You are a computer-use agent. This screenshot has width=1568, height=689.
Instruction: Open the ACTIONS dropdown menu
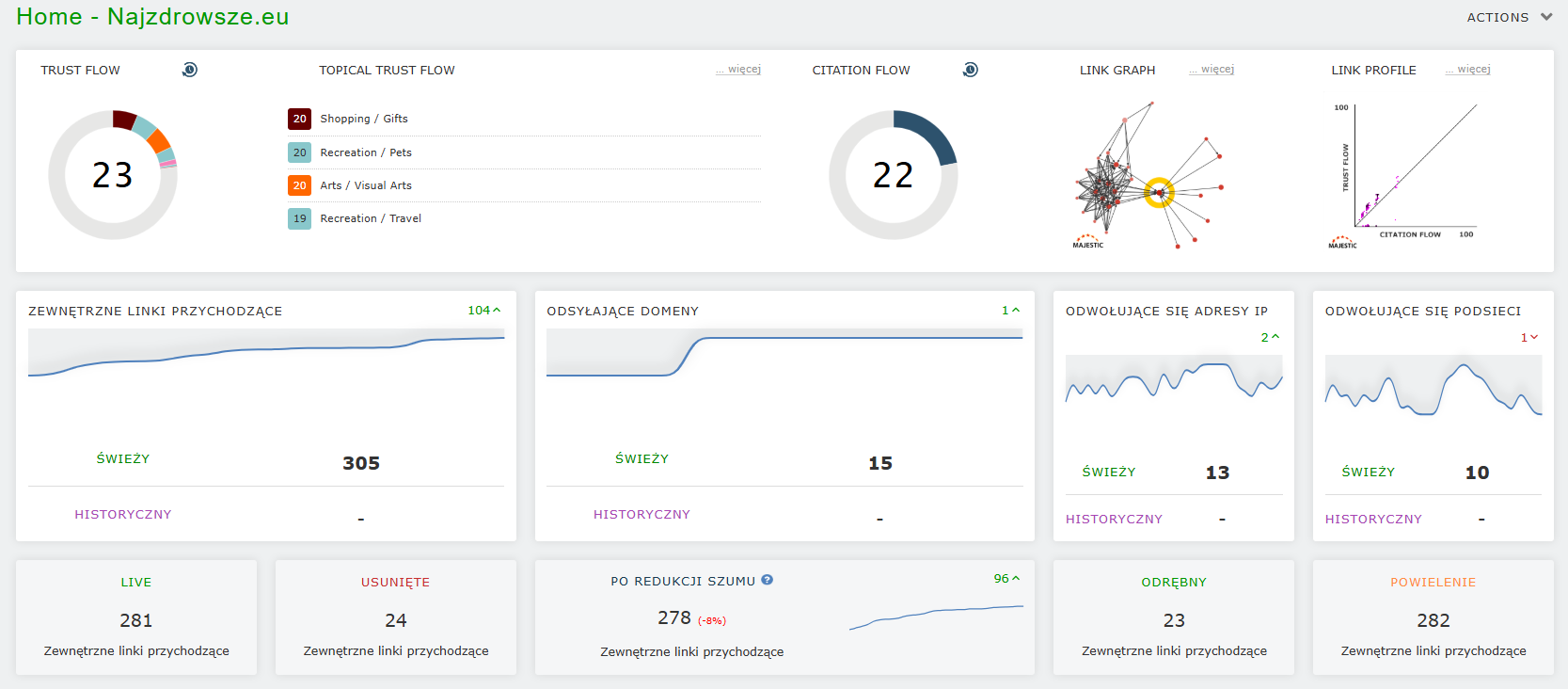(1509, 17)
